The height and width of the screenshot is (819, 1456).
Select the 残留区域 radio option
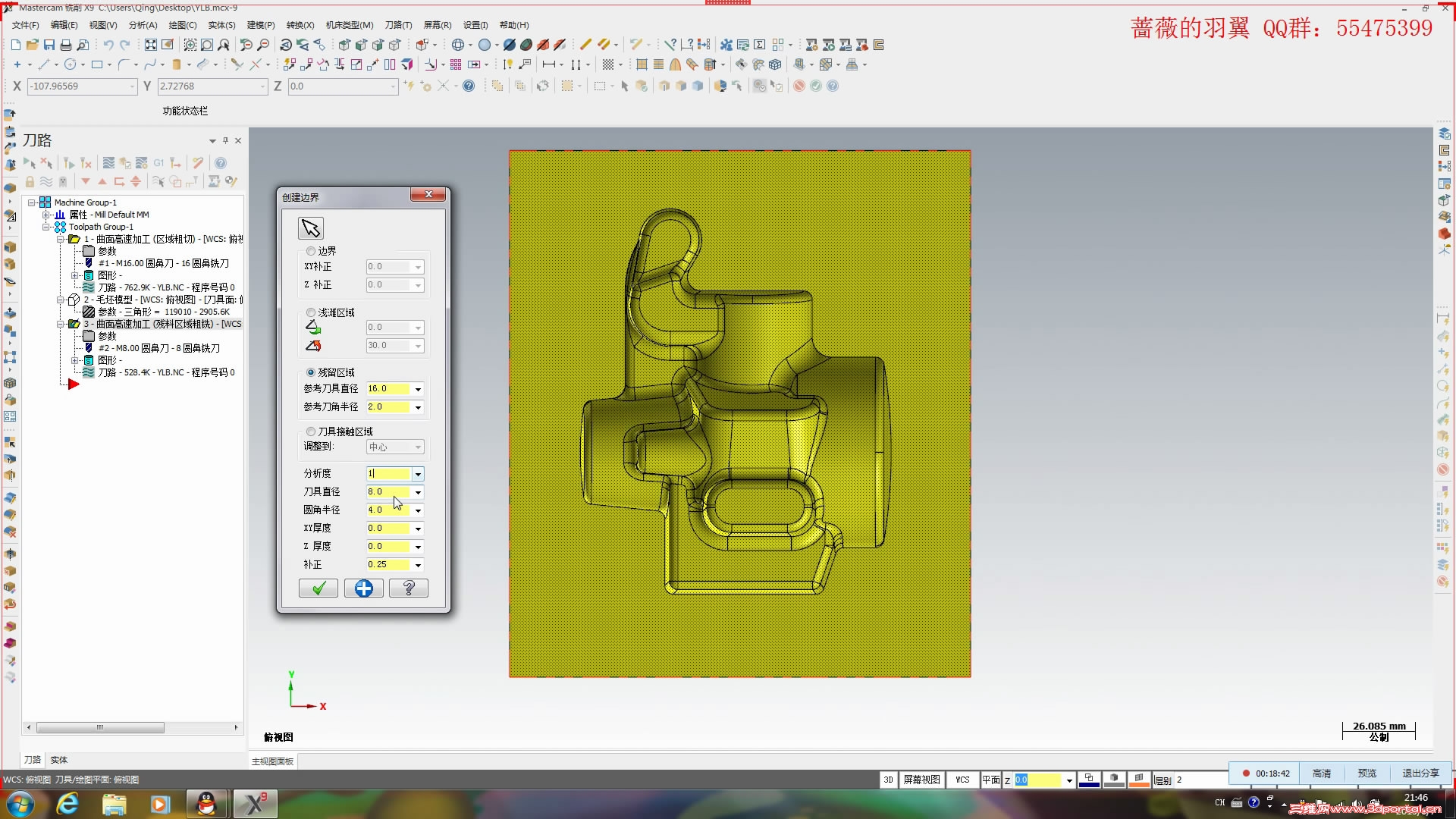pos(311,372)
